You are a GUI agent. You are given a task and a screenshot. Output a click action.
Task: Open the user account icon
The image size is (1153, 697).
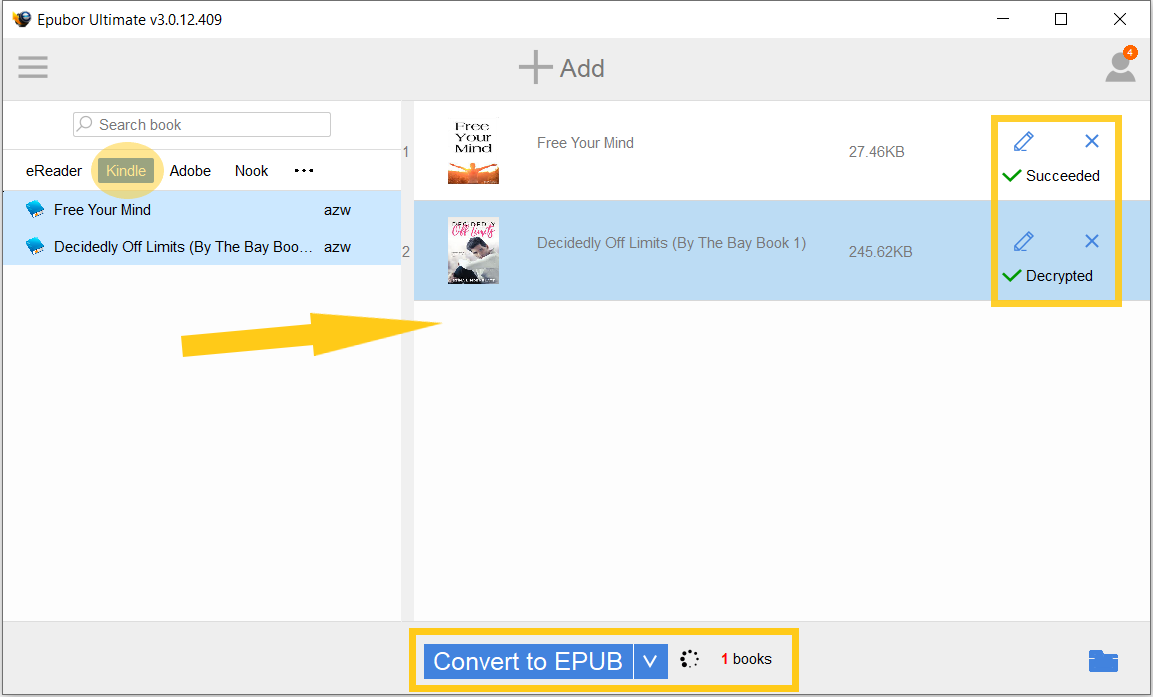[1120, 67]
